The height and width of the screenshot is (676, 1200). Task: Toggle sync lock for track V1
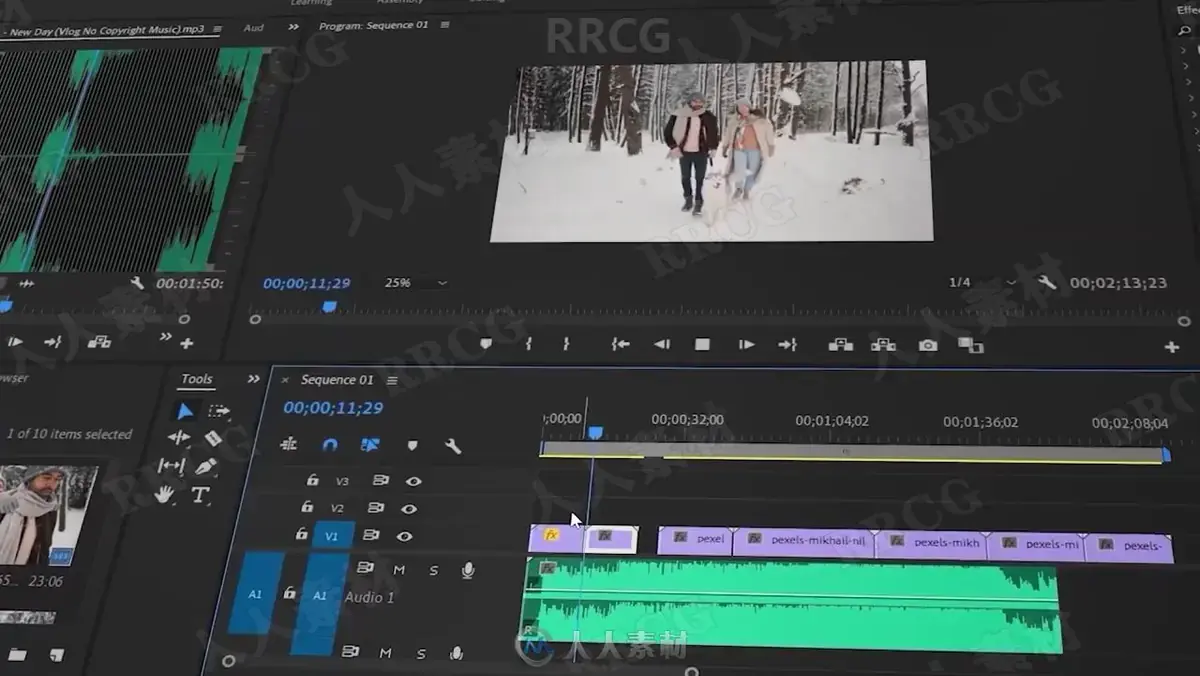click(371, 535)
